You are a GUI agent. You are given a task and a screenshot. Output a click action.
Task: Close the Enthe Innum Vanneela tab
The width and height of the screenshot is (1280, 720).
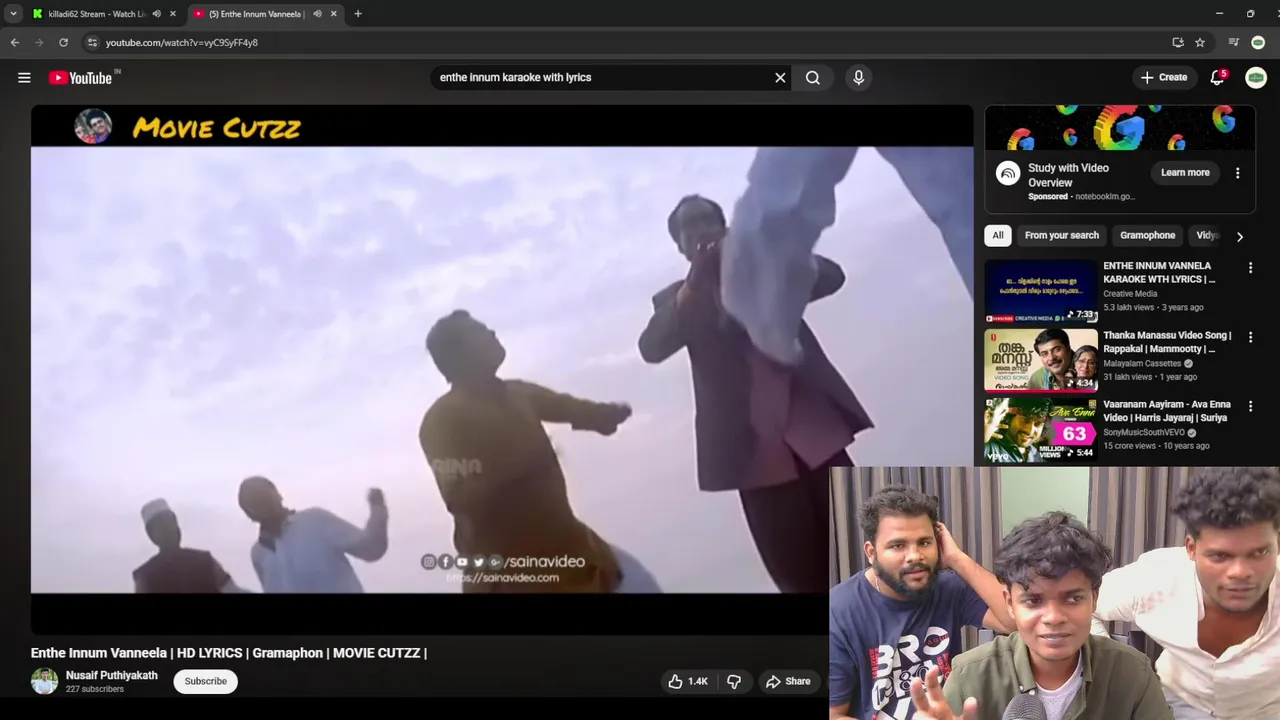point(334,14)
